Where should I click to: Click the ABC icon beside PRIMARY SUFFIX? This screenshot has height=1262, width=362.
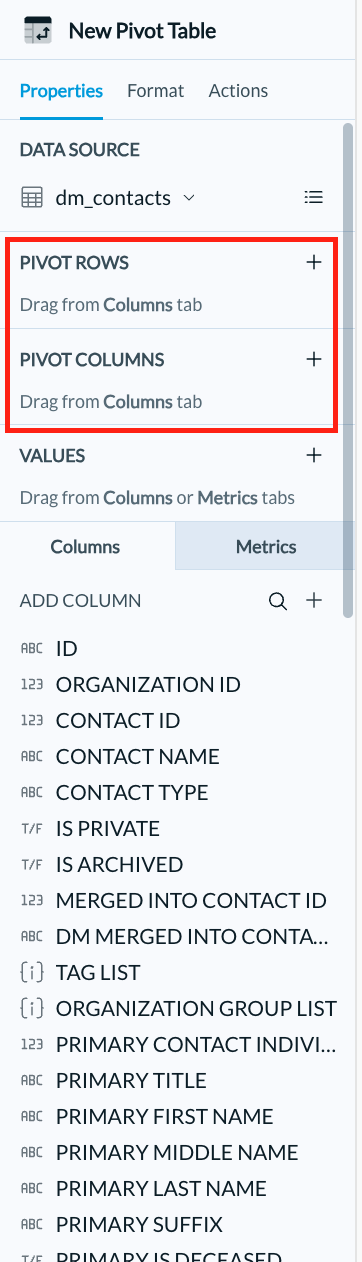[32, 1225]
